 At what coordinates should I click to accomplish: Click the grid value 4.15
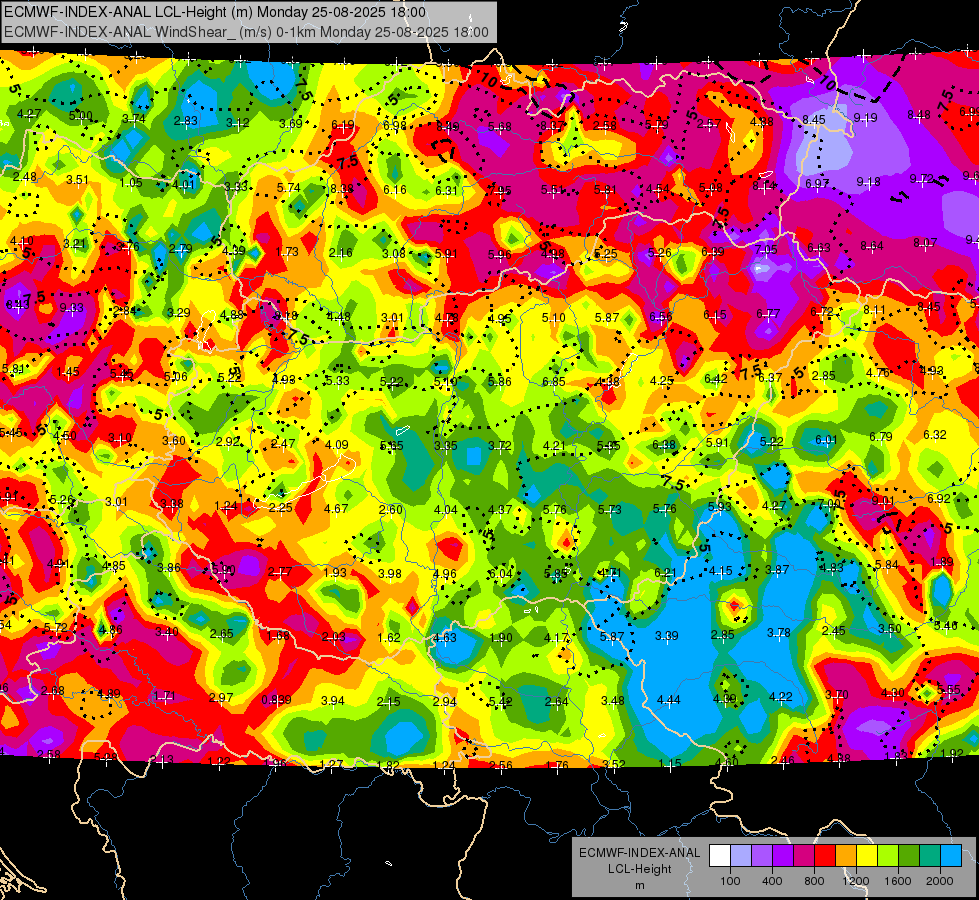721,571
